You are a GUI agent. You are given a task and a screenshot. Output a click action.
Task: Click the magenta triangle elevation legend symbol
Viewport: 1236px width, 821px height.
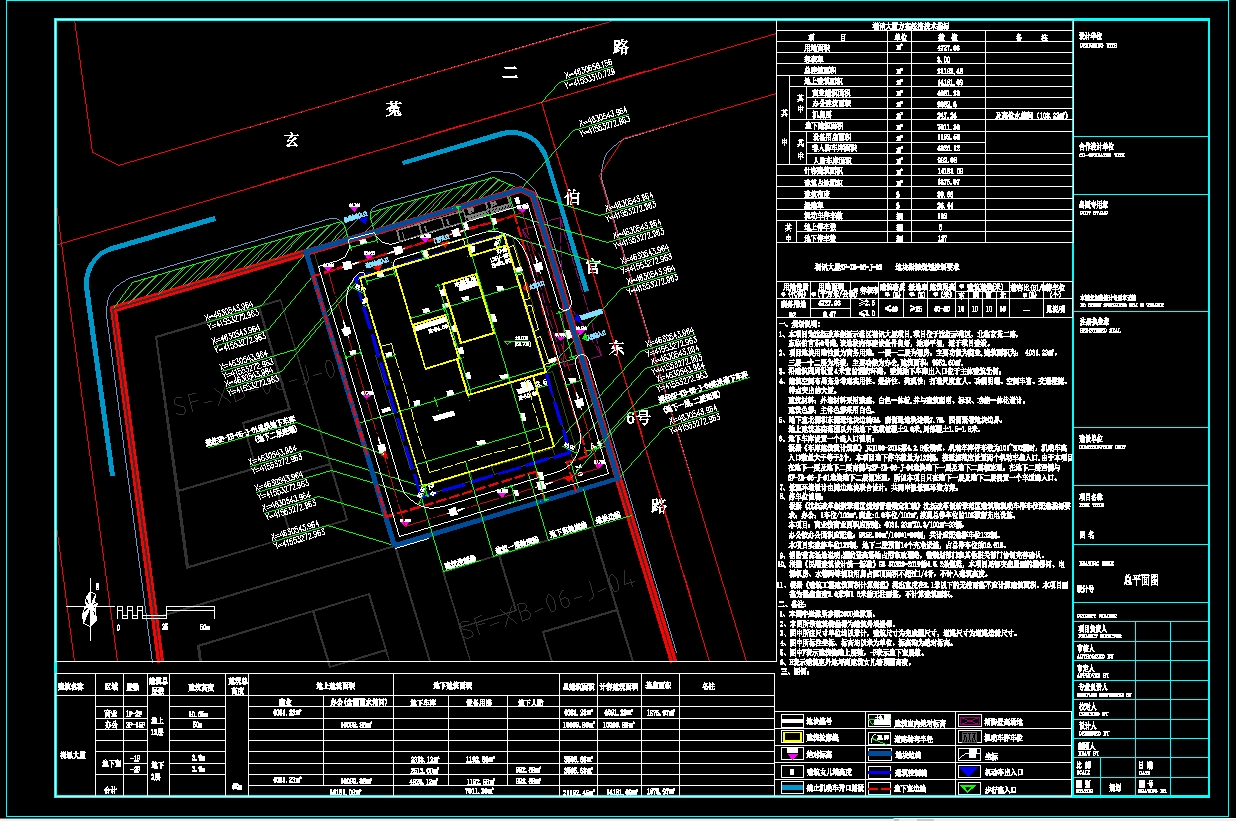pos(791,754)
